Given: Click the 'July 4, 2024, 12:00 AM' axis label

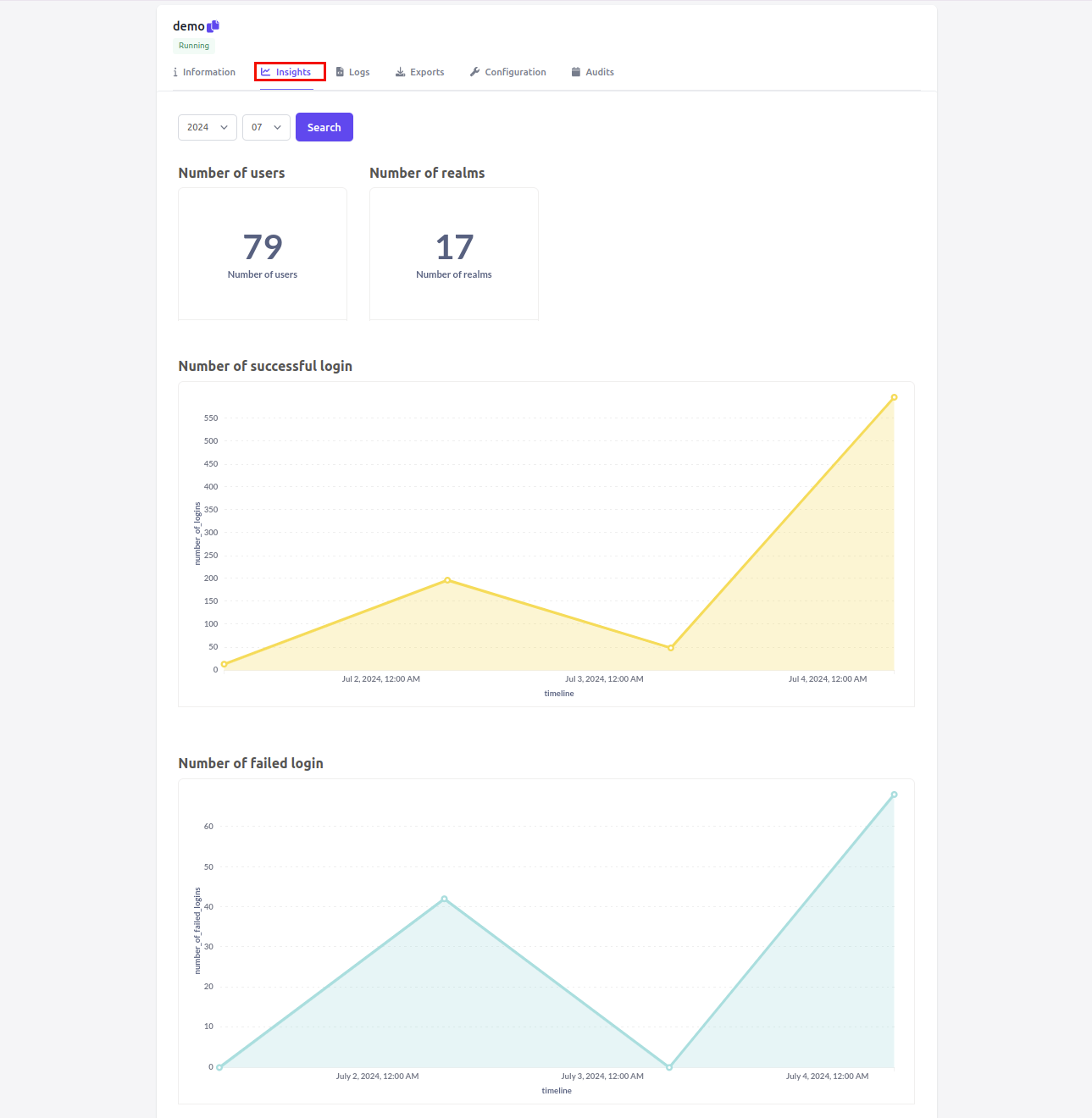Looking at the screenshot, I should point(827,1076).
